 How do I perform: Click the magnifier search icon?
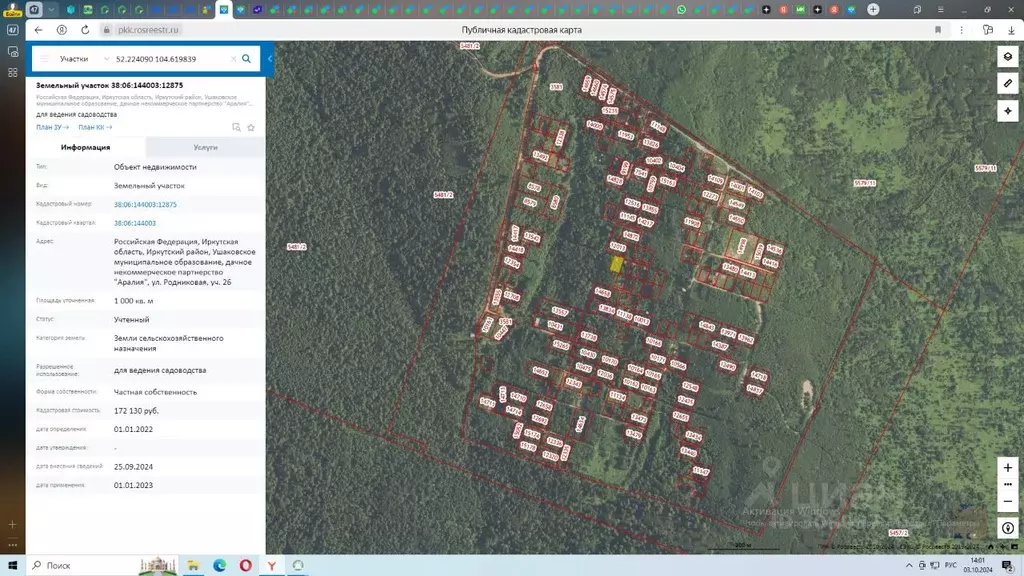247,59
